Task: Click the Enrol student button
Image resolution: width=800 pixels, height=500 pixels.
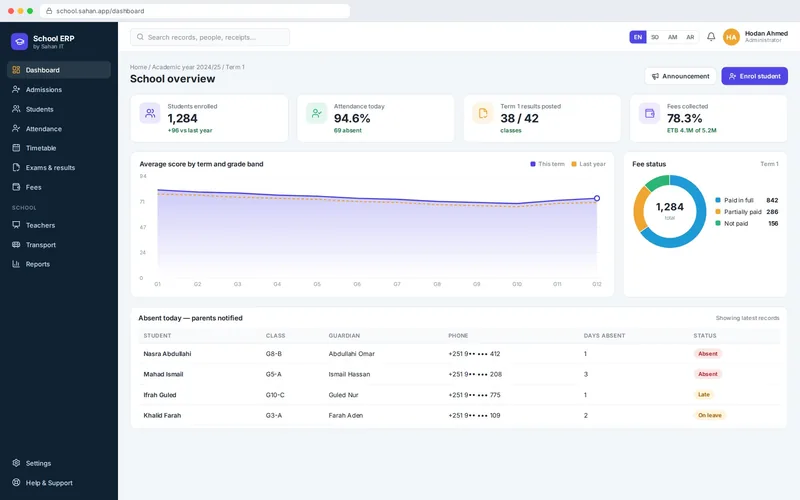Action: [755, 76]
